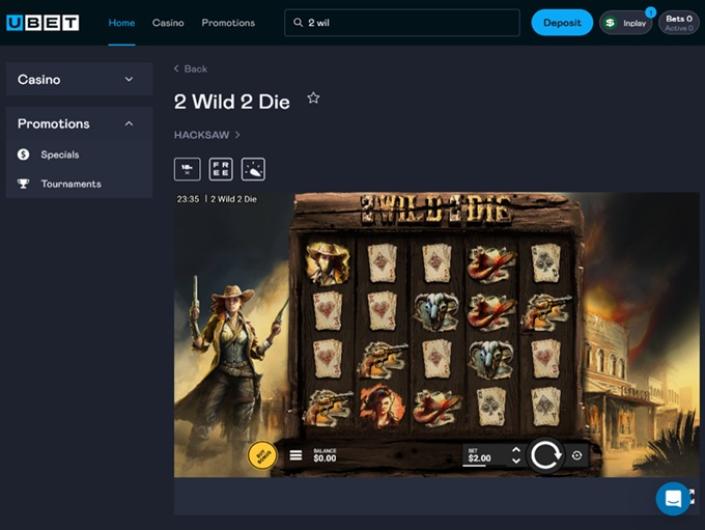Add 2 Wild 2 Die to favorites

click(x=313, y=98)
